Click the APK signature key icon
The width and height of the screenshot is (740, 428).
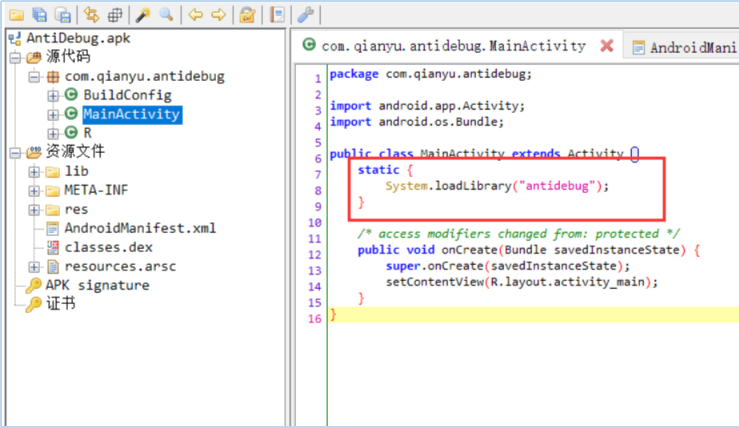point(34,285)
